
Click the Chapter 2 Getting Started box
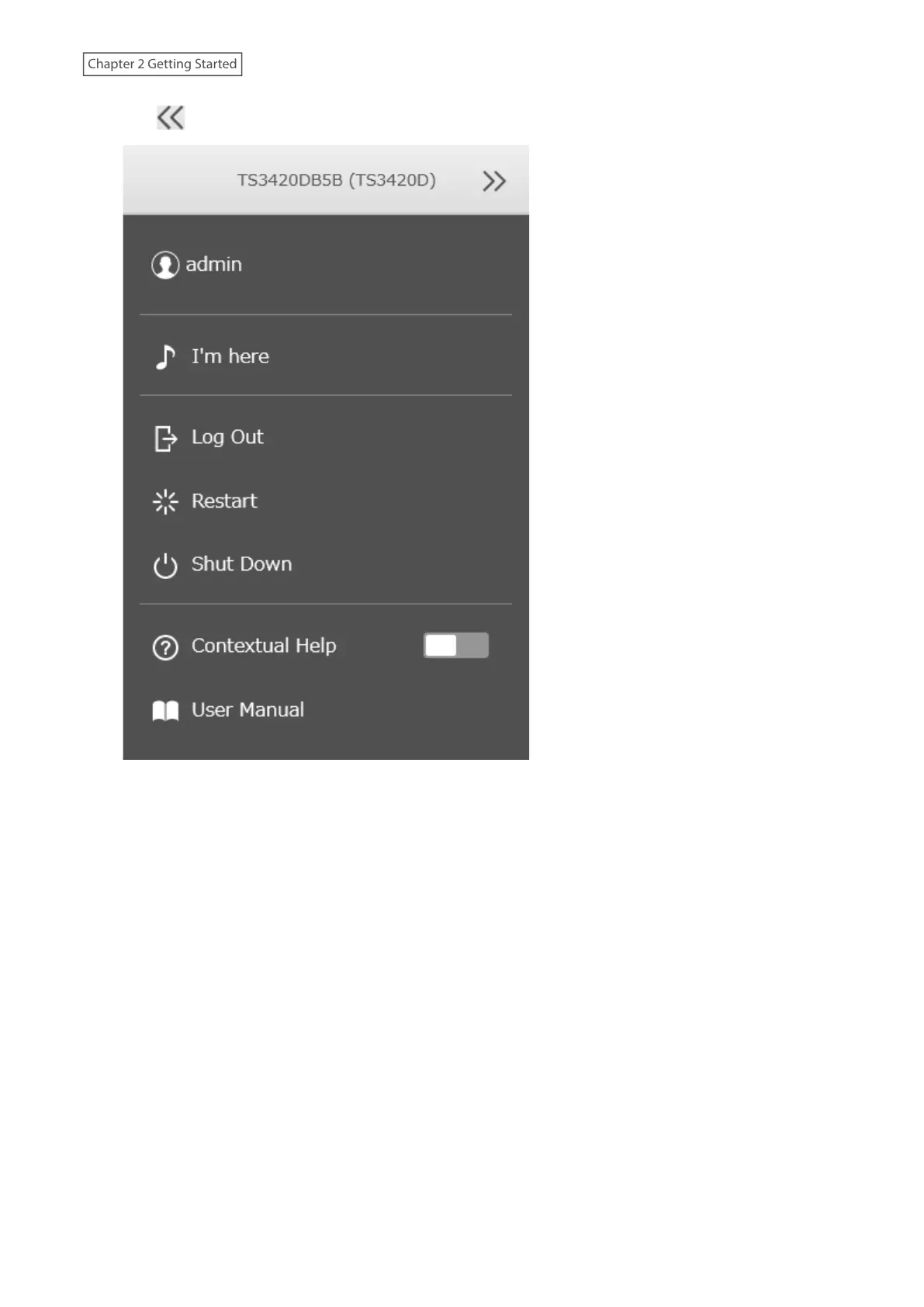(162, 64)
